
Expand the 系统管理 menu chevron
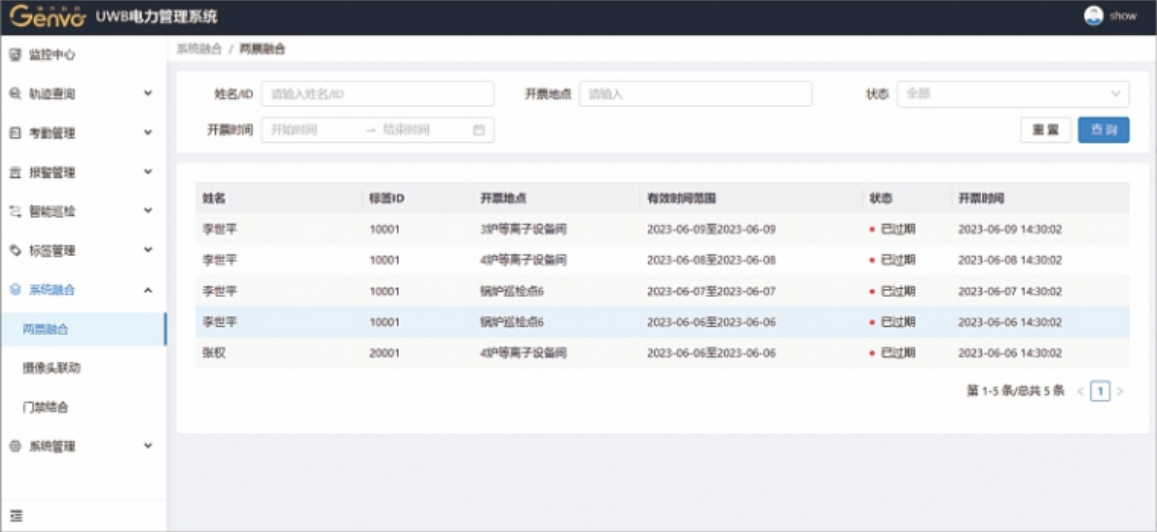click(x=148, y=446)
